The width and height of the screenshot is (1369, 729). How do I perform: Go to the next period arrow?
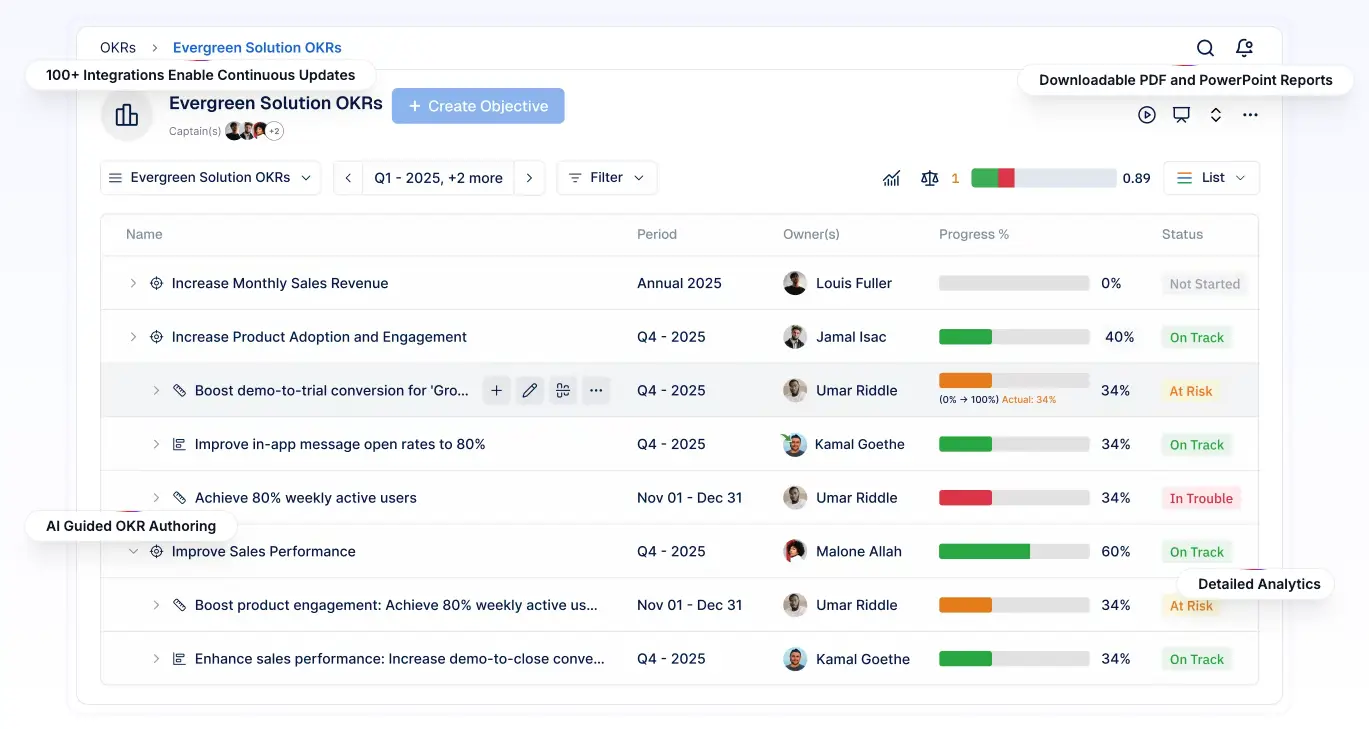tap(529, 178)
